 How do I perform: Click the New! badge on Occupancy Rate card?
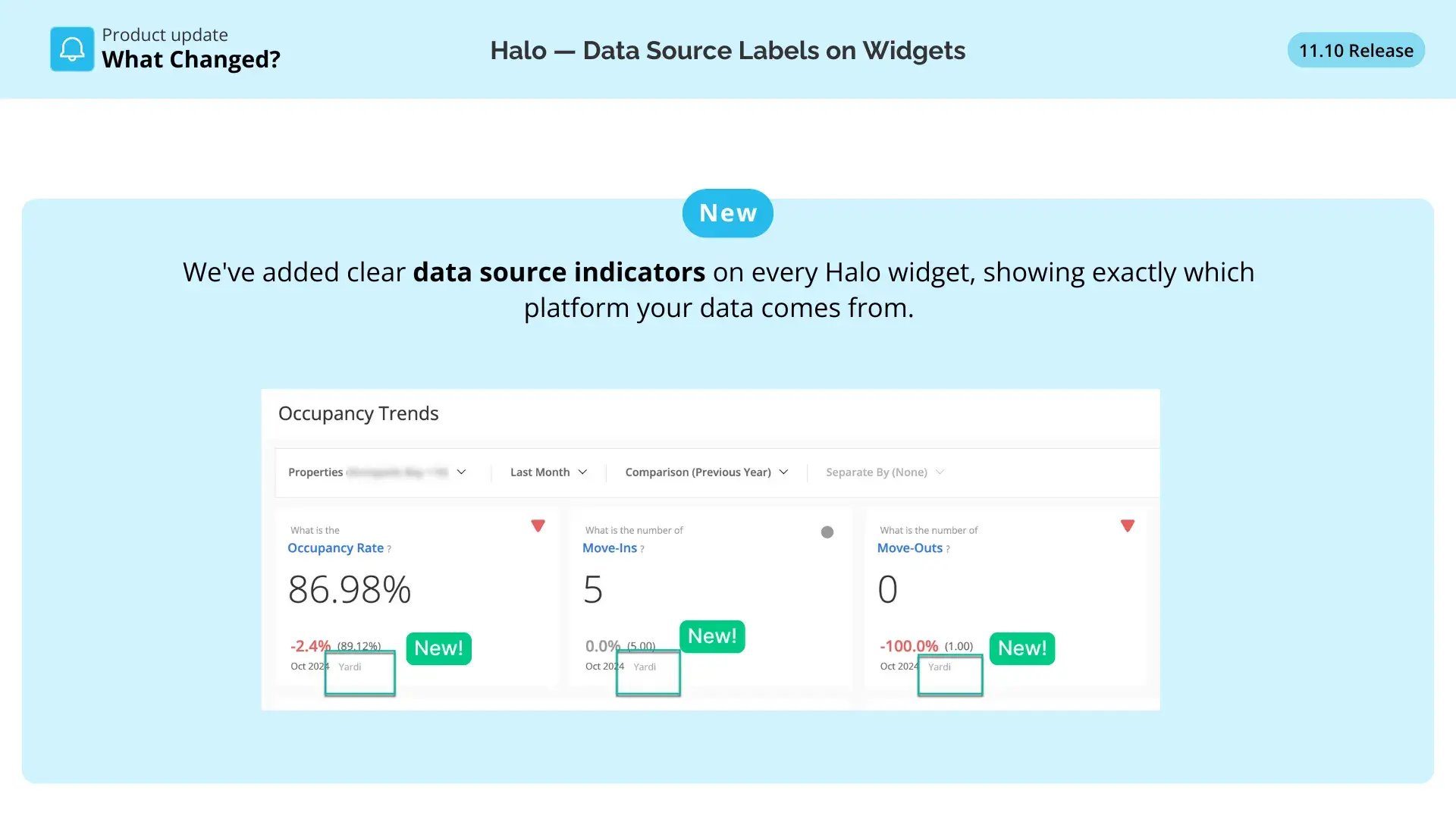438,648
